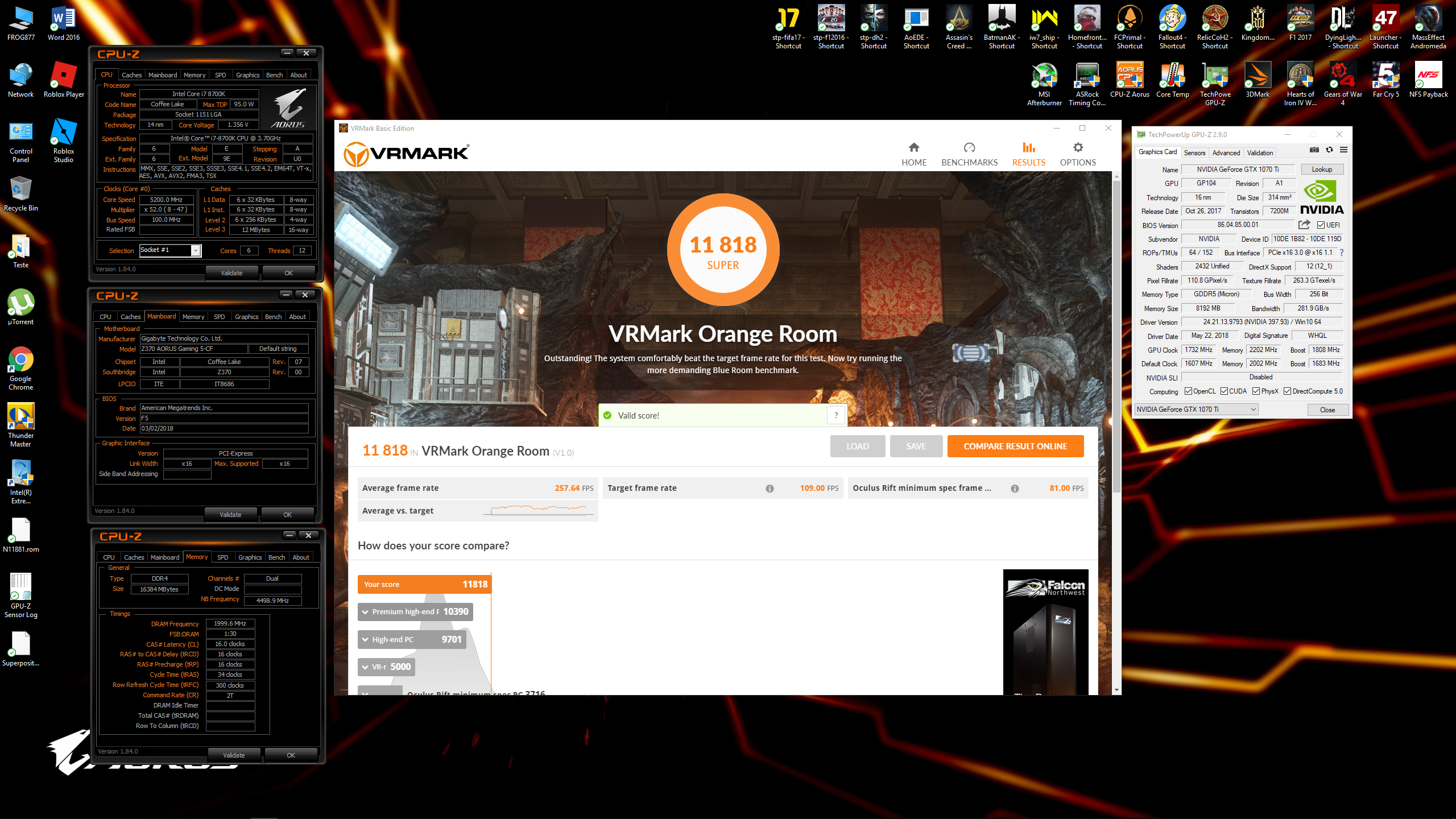Open Google Chrome desktop icon
The height and width of the screenshot is (819, 1456).
tap(20, 368)
